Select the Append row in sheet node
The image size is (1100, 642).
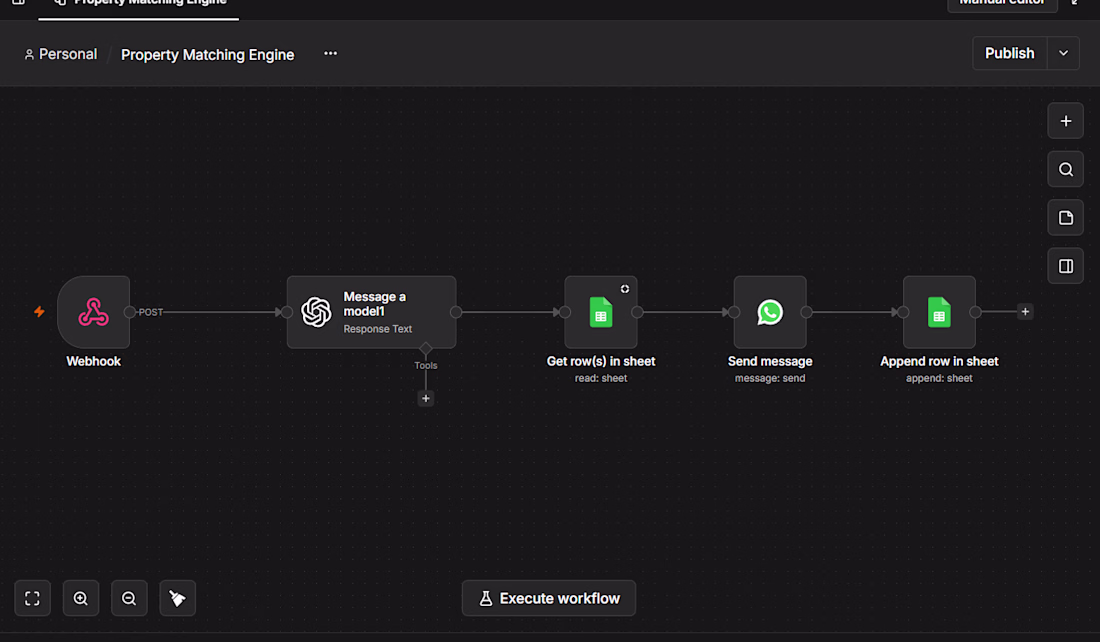pos(939,312)
